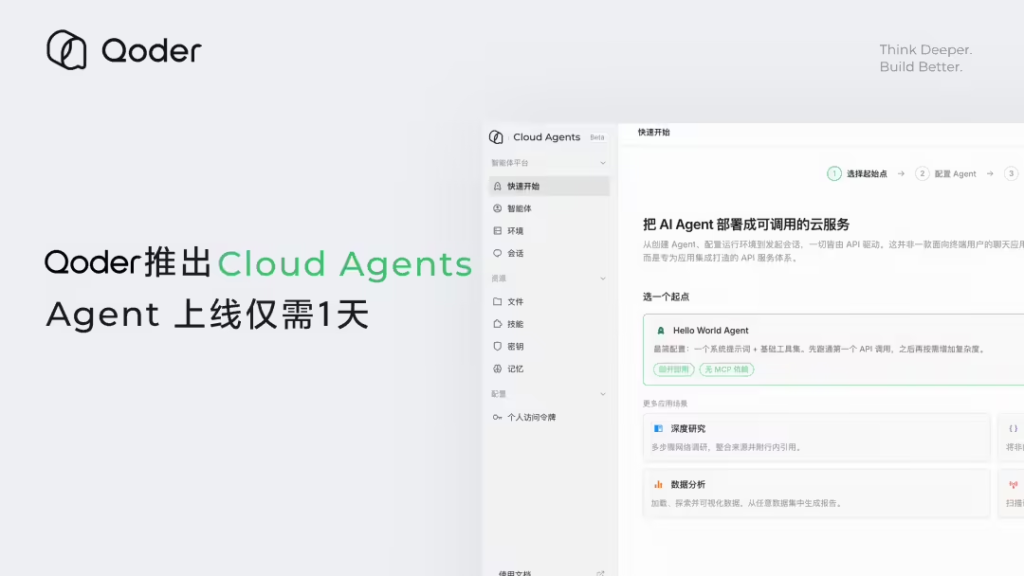This screenshot has width=1024, height=576.
Task: Open 密钥 page in the sidebar
Action: click(x=549, y=346)
